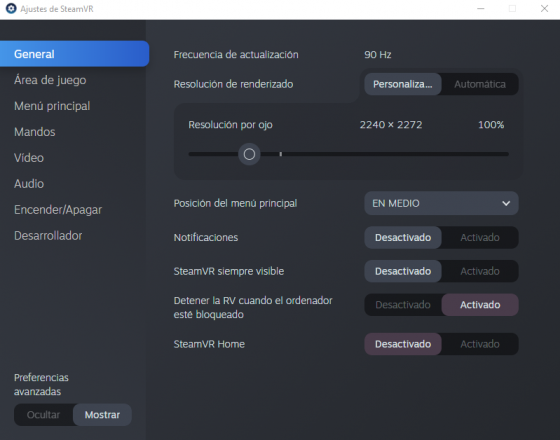Viewport: 560px width, 440px height.
Task: Click the SteamVR logo icon in title bar
Action: point(11,9)
